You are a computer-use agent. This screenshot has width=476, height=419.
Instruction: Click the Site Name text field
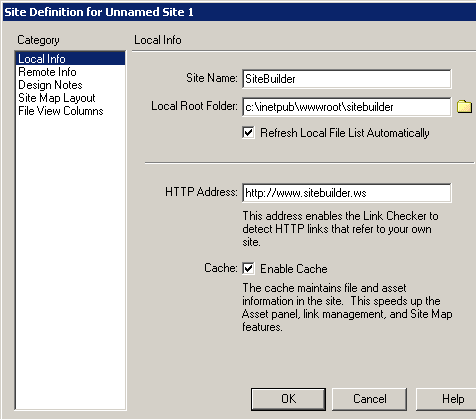tap(347, 79)
